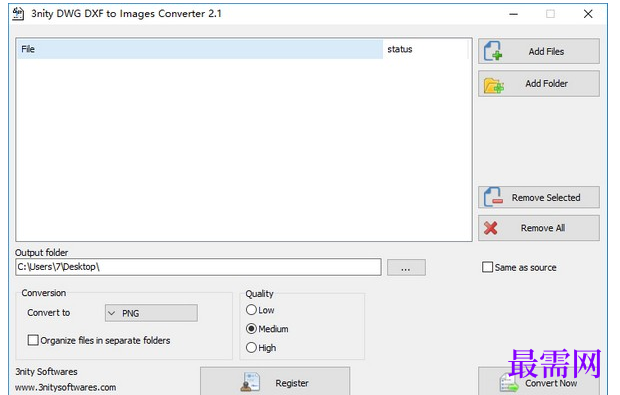Click the red X Remove All icon

coord(491,228)
